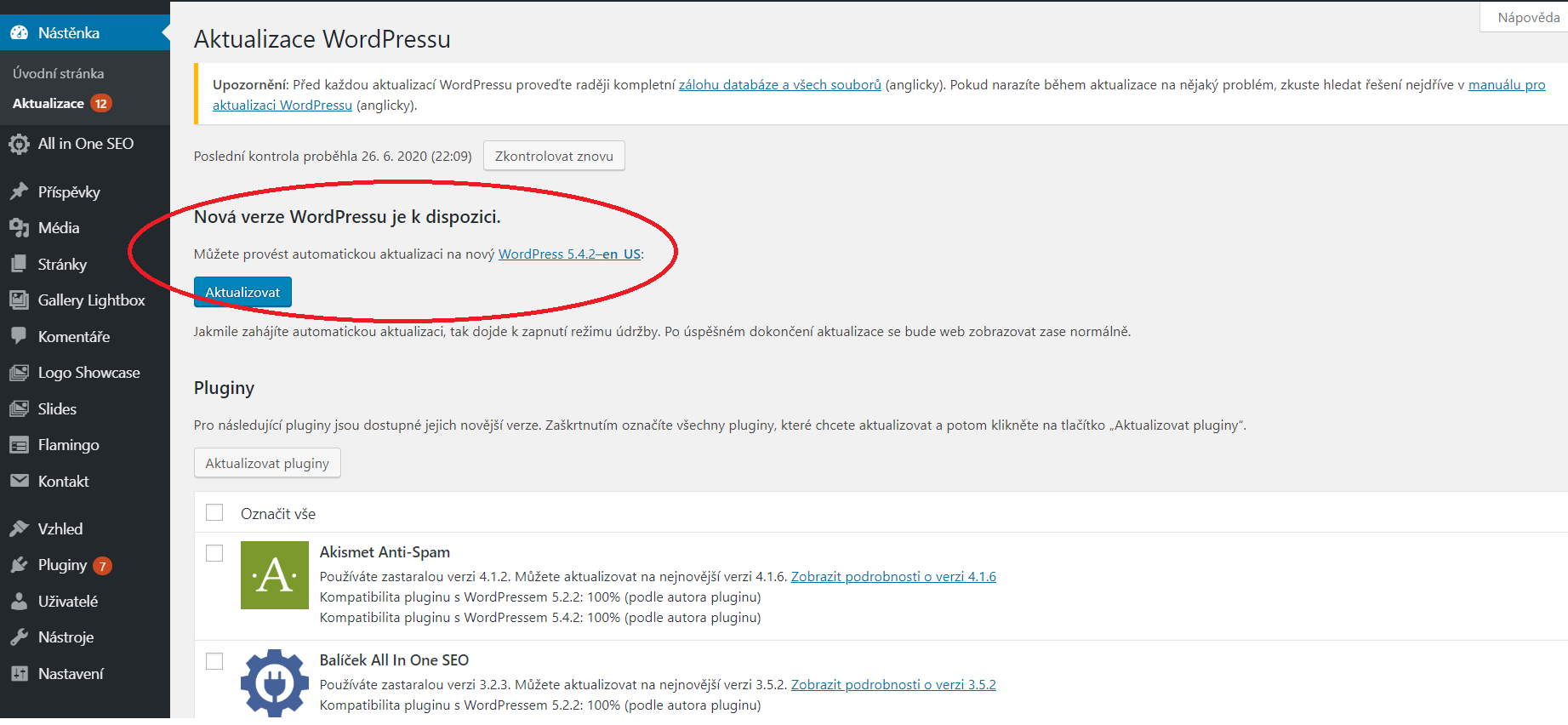1568x725 pixels.
Task: Go to Úvodní stránka submenu item
Action: (x=58, y=74)
